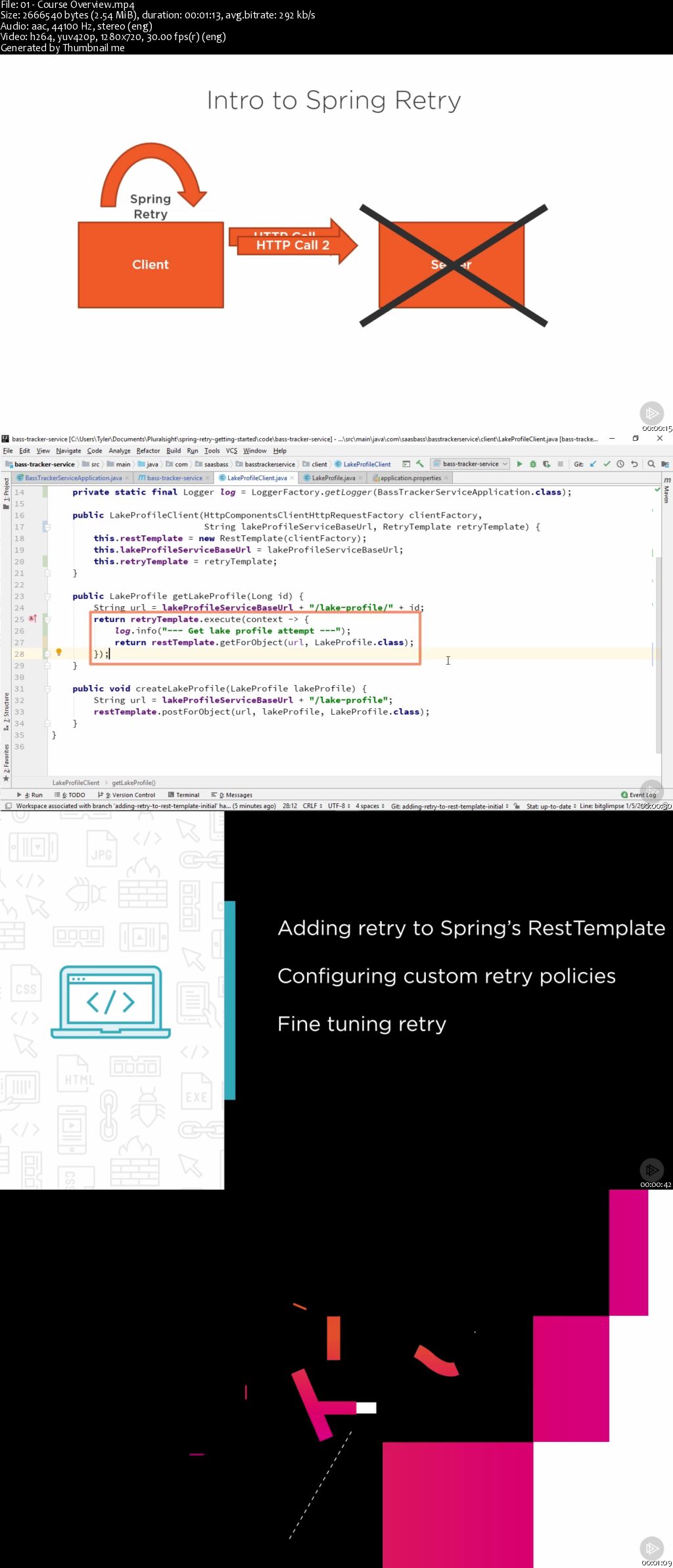Open the Terminal tool window
Viewport: 673px width, 1568px height.
[x=183, y=795]
